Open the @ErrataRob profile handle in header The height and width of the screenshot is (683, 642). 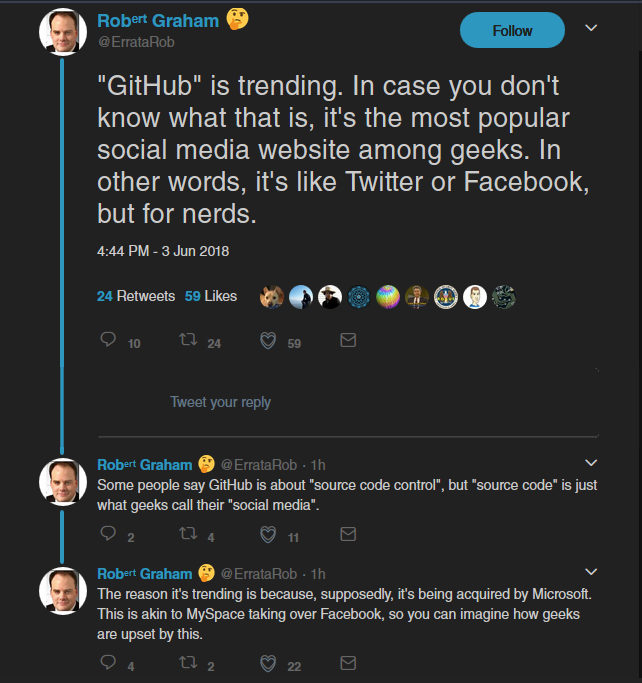tap(133, 41)
